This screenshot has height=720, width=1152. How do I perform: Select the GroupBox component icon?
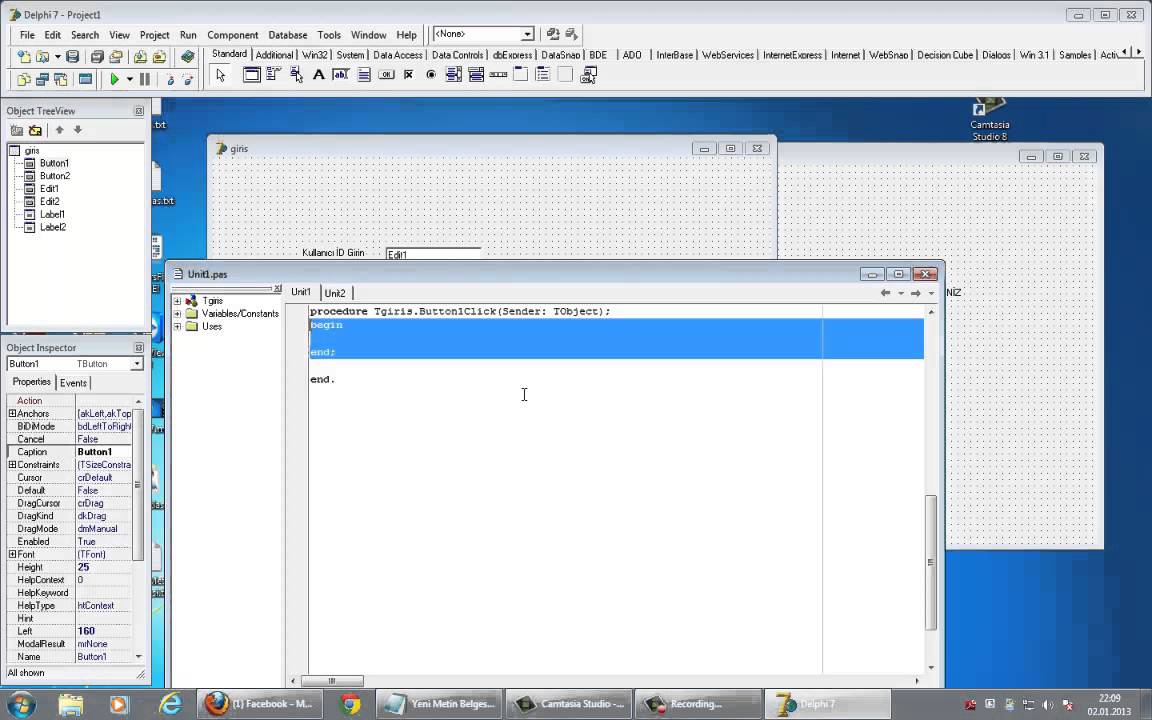[520, 74]
